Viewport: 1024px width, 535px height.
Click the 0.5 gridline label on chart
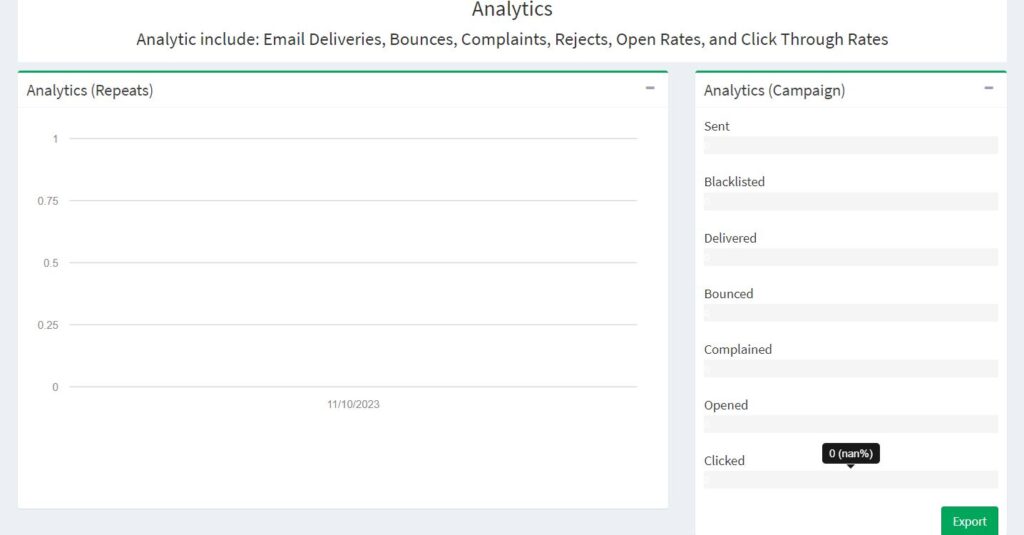click(51, 263)
